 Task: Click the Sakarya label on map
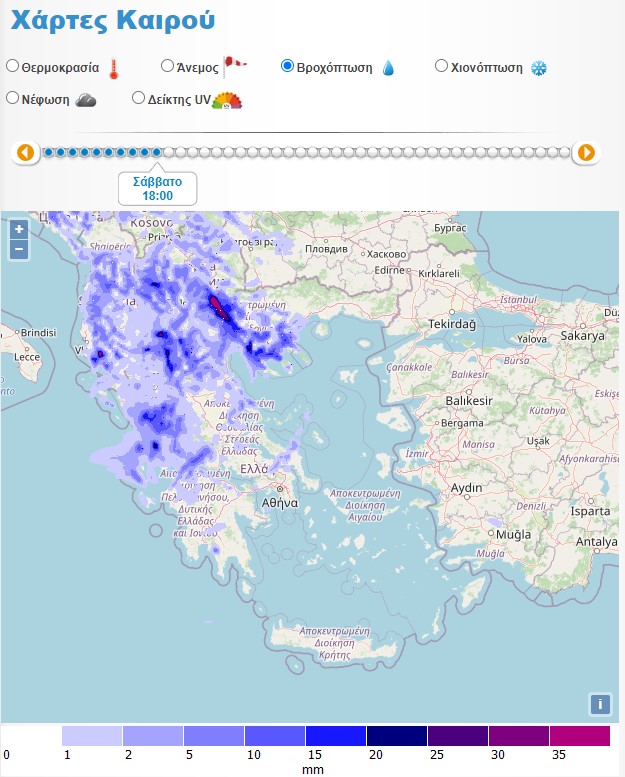[x=582, y=335]
